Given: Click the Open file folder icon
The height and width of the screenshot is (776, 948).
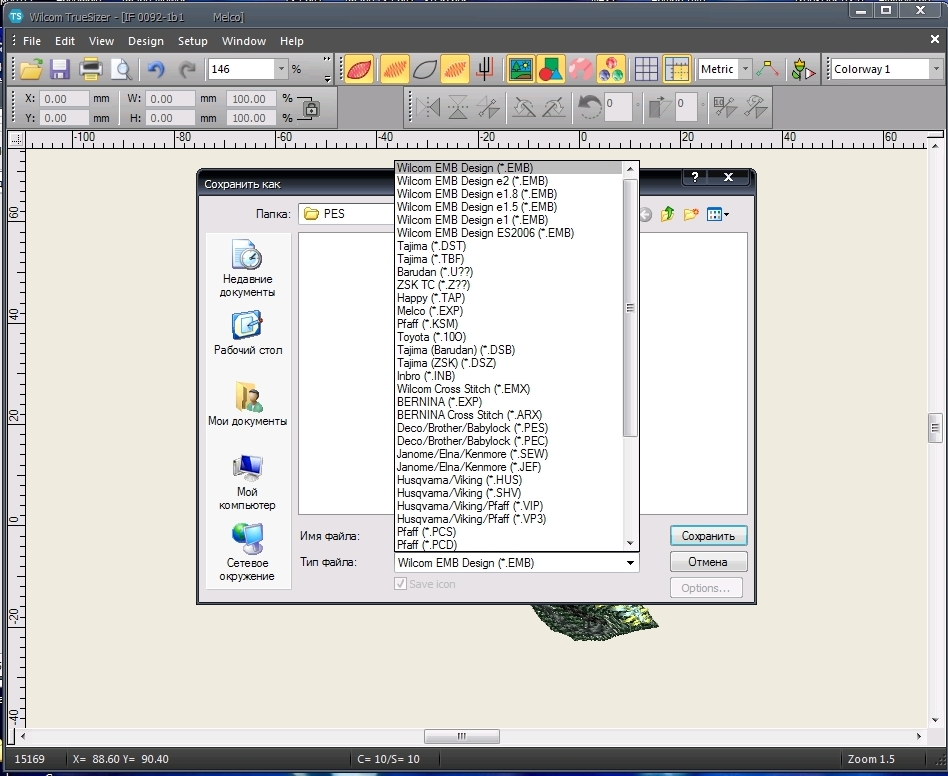Looking at the screenshot, I should click(31, 69).
